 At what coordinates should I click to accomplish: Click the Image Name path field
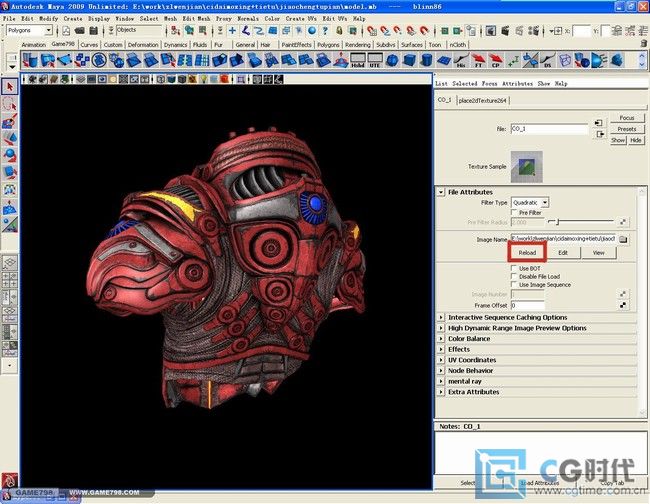563,239
